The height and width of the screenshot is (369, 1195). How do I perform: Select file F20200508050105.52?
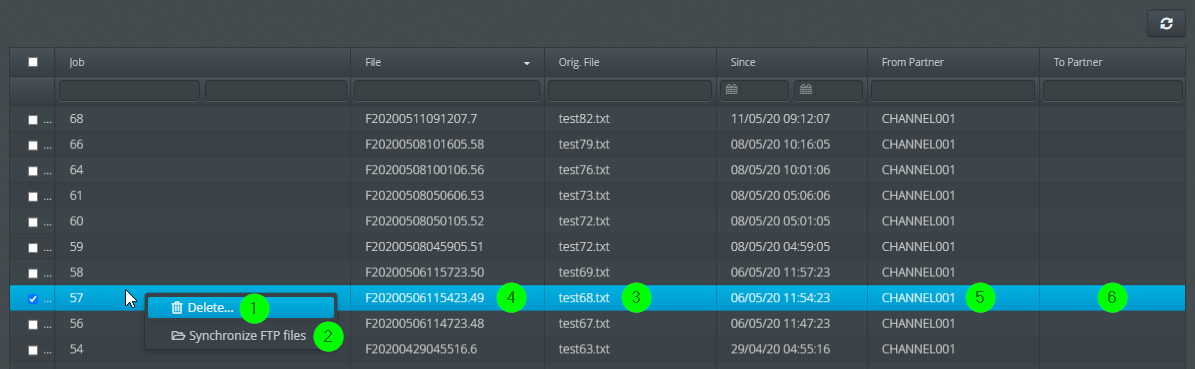tap(424, 221)
